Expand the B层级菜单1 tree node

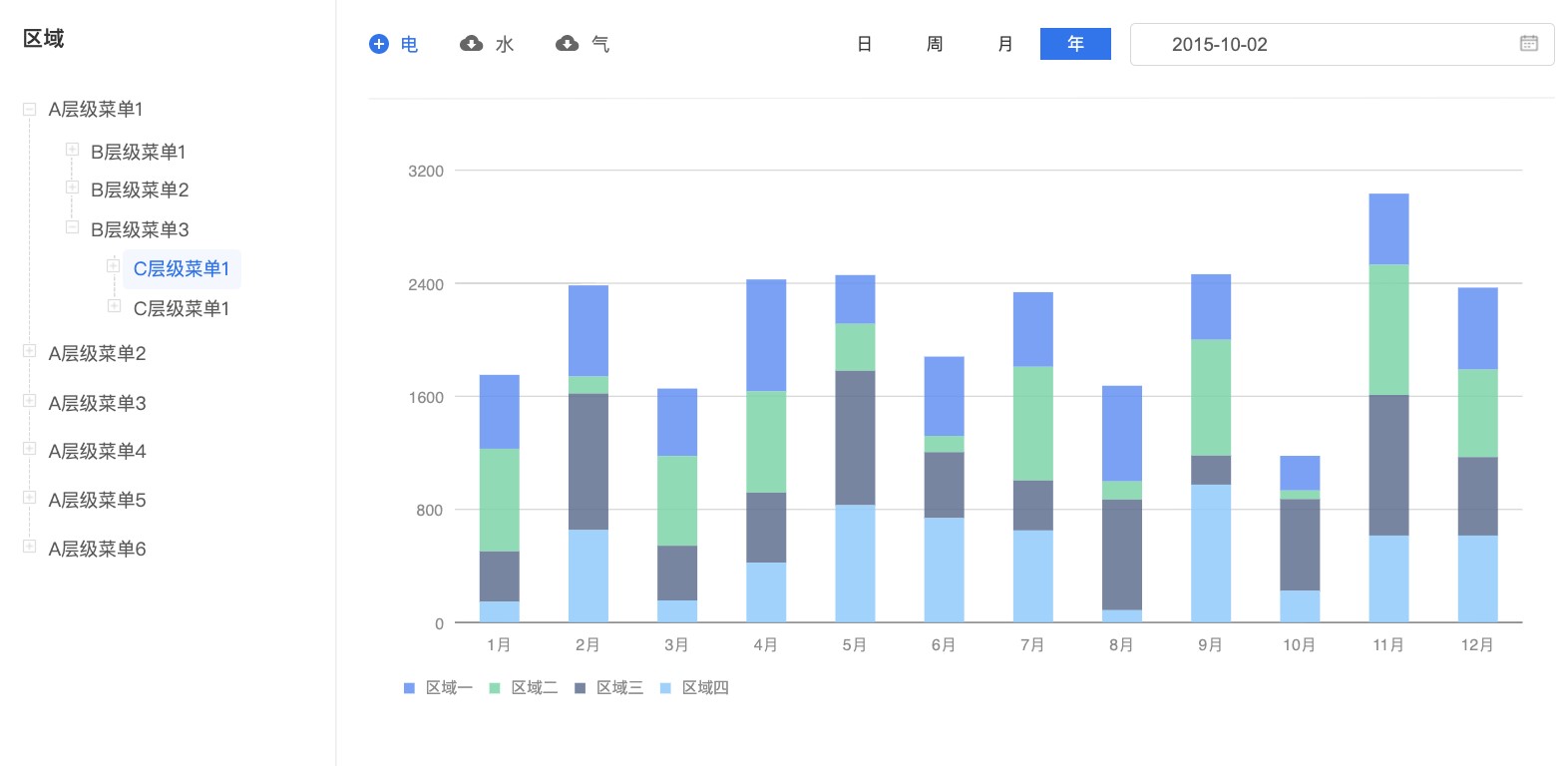[72, 150]
